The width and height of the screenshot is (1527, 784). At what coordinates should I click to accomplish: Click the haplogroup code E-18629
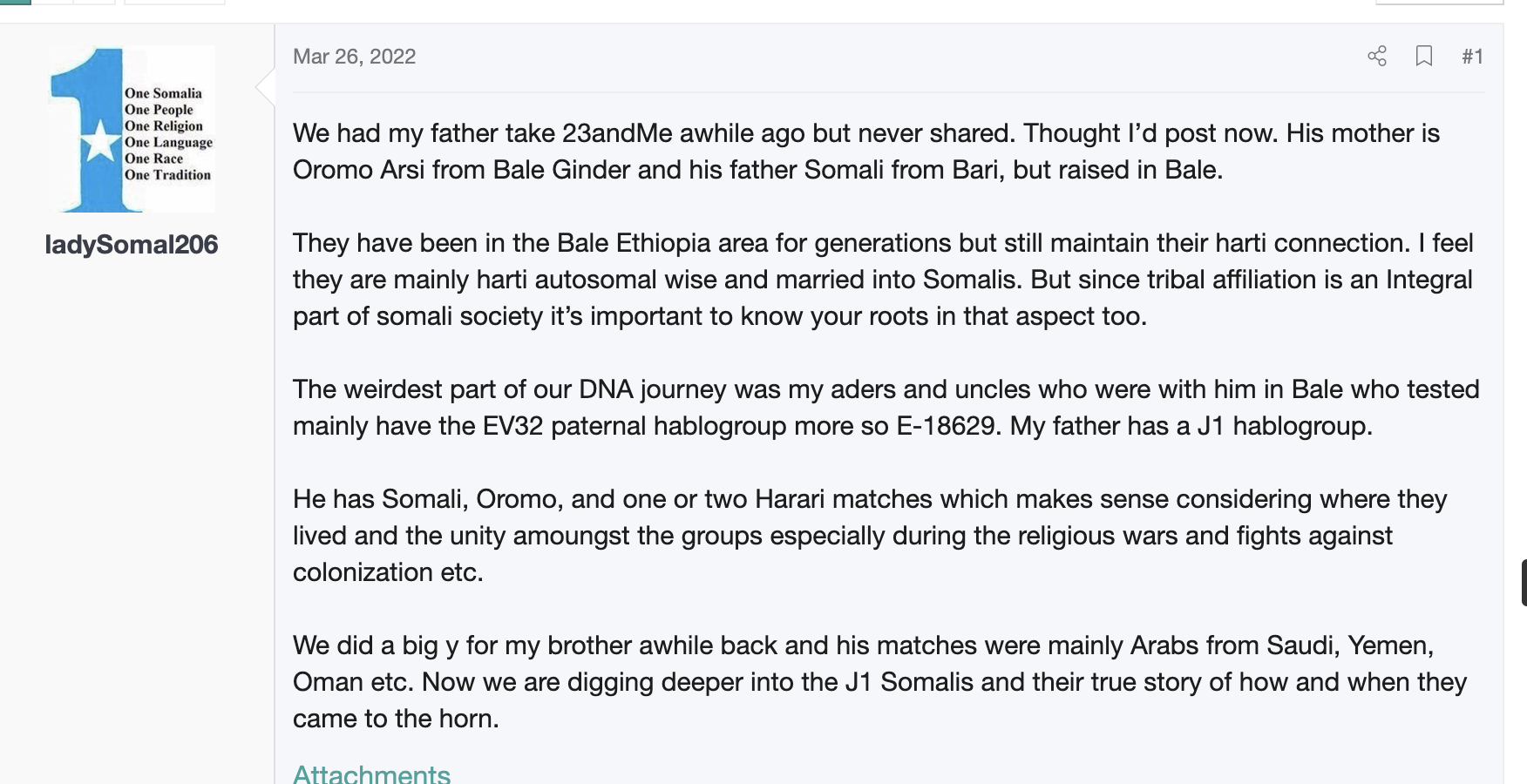click(946, 426)
